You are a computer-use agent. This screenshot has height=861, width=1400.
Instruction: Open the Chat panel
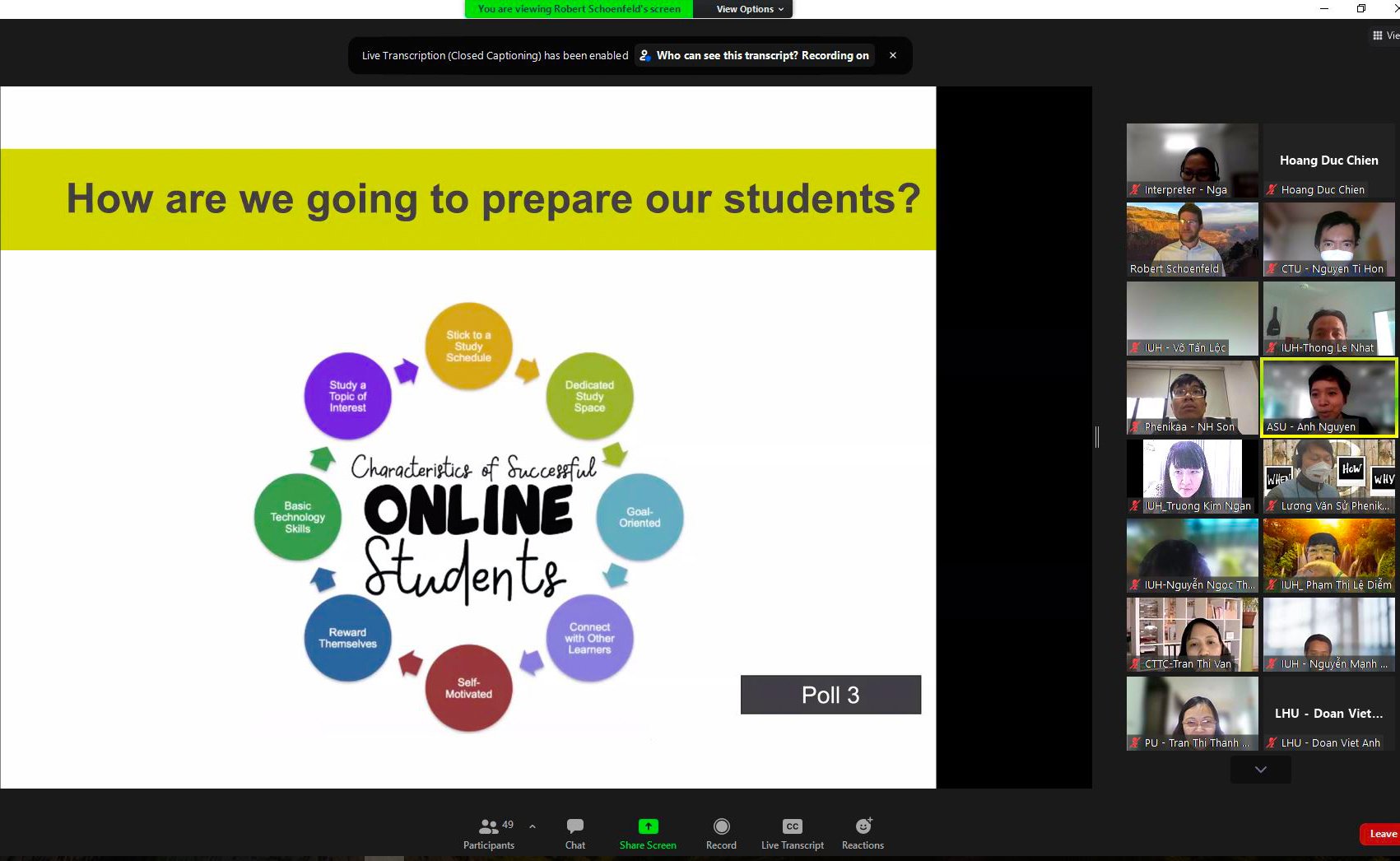pyautogui.click(x=575, y=833)
